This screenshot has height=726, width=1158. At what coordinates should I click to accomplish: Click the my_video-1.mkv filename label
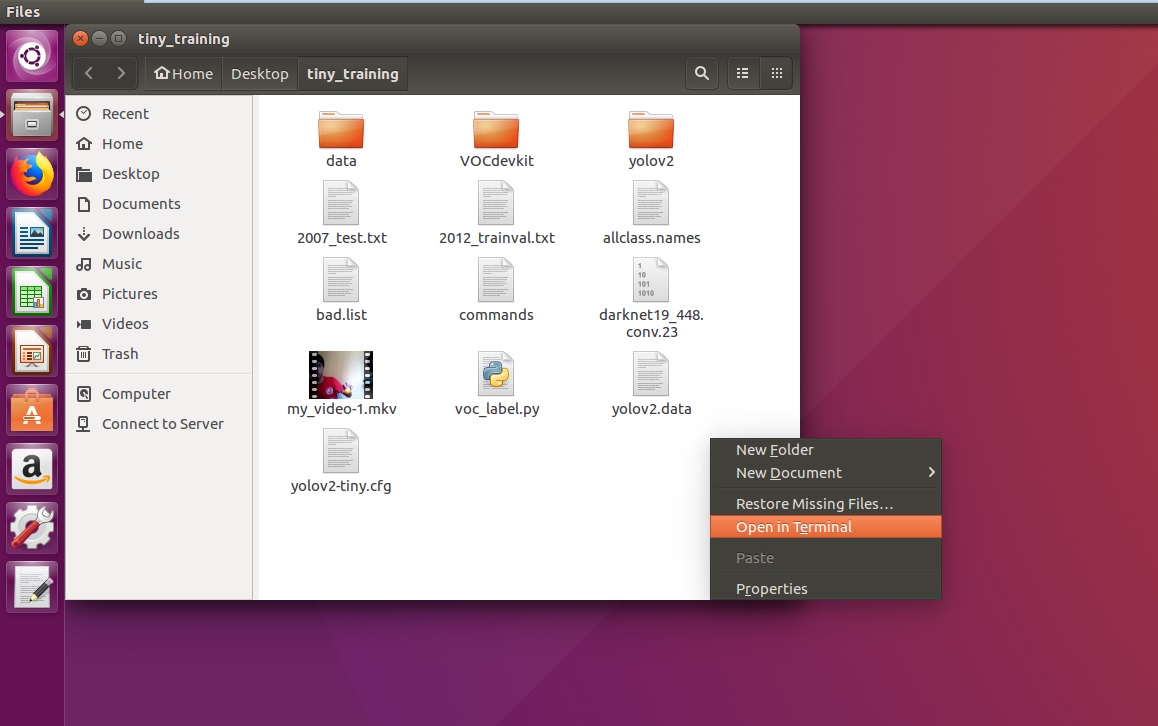point(341,408)
